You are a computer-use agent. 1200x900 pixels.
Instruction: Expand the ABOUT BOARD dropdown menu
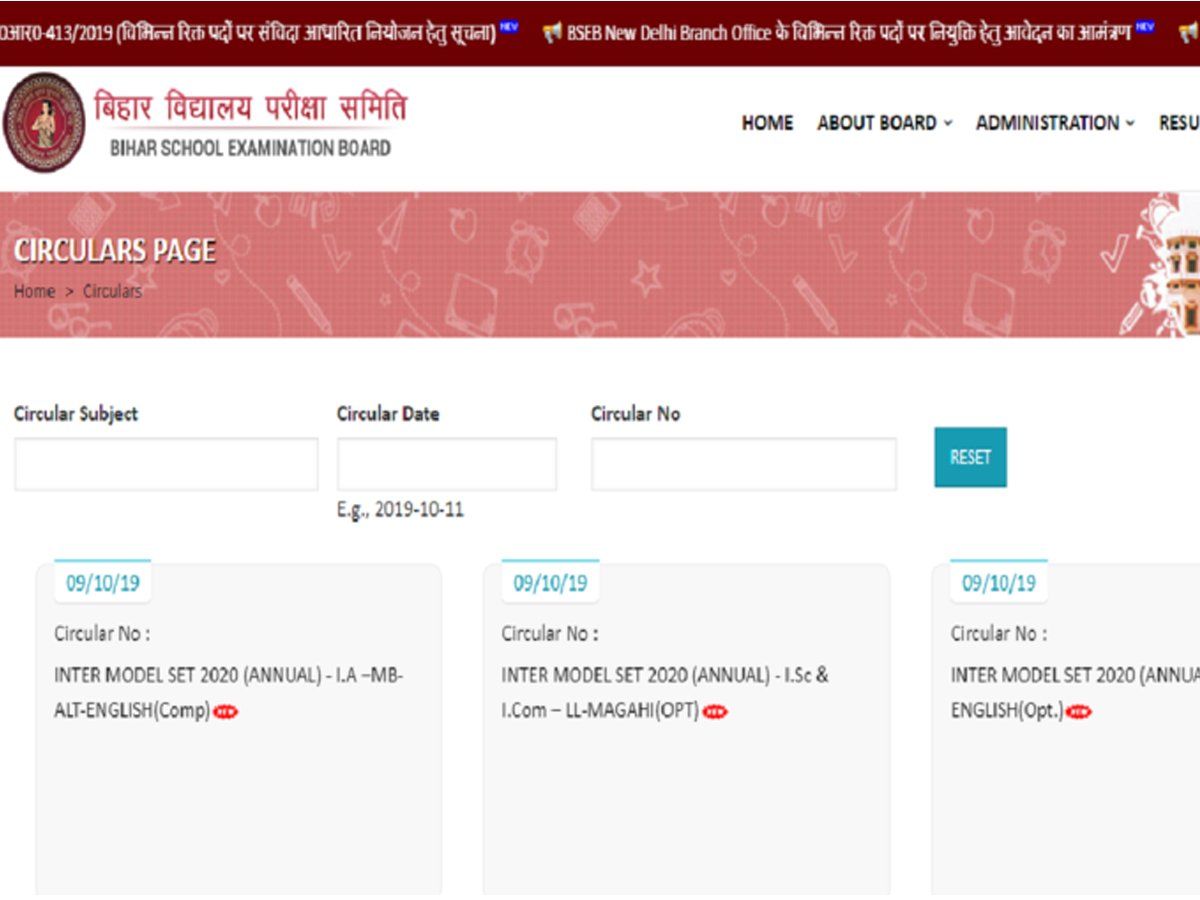tap(884, 123)
